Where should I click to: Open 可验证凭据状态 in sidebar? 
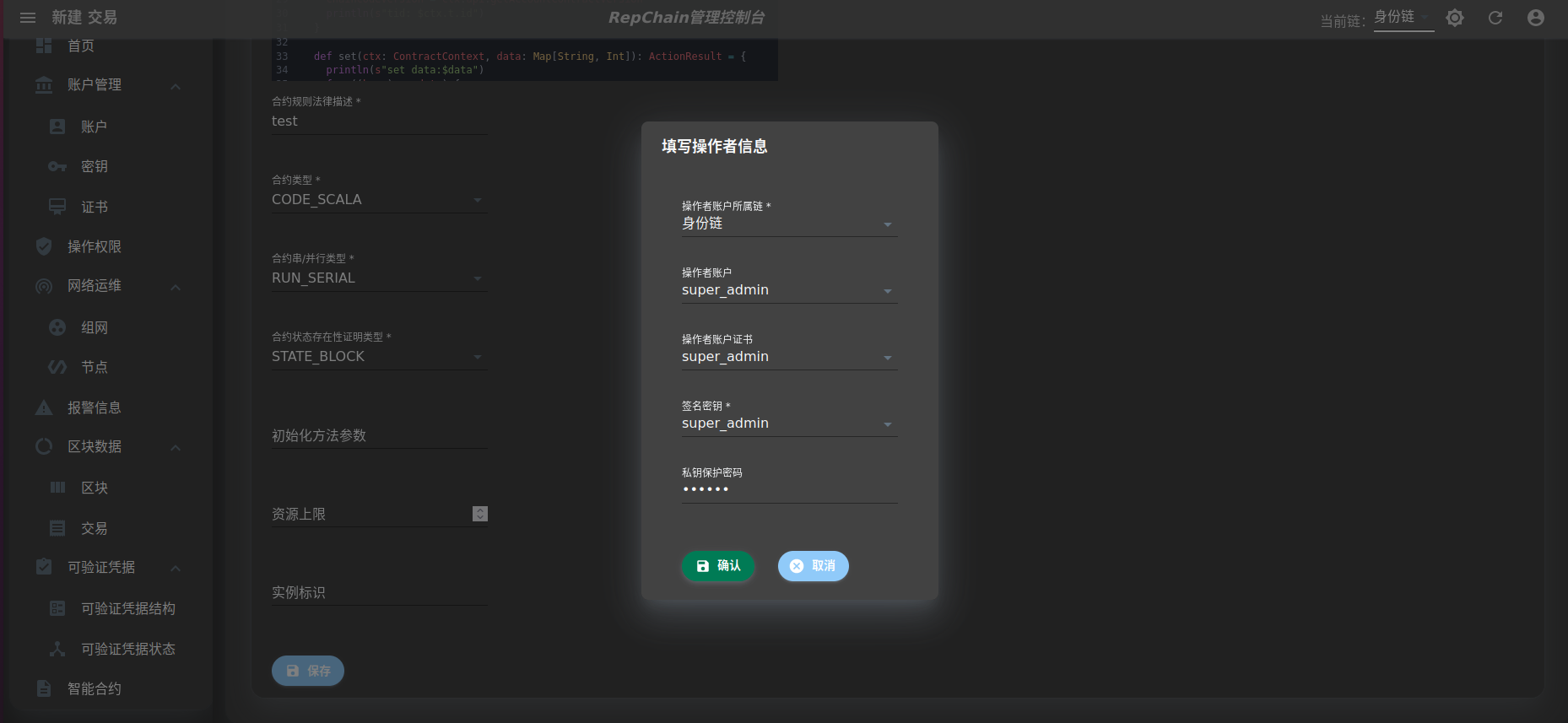(128, 649)
